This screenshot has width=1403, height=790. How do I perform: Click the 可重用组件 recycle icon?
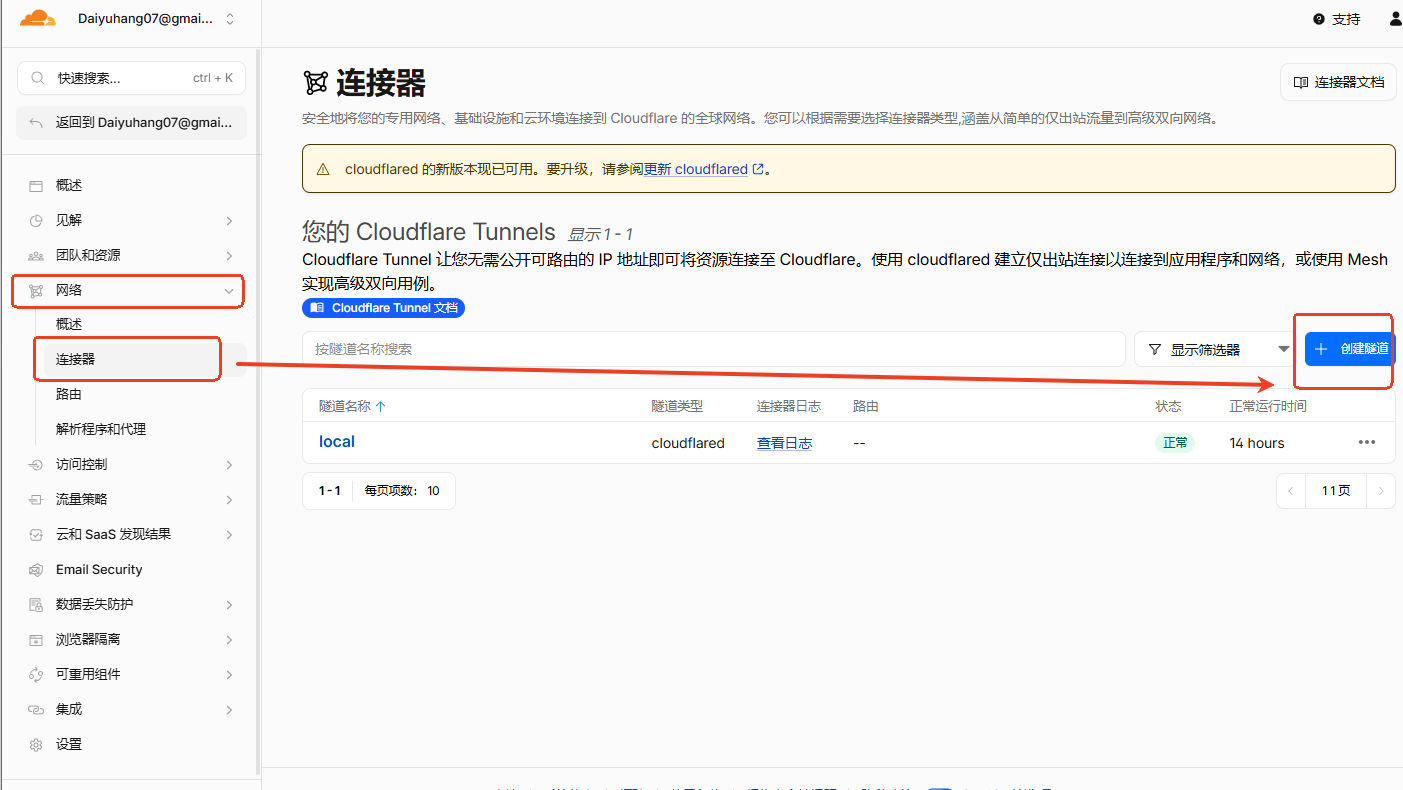click(x=36, y=675)
